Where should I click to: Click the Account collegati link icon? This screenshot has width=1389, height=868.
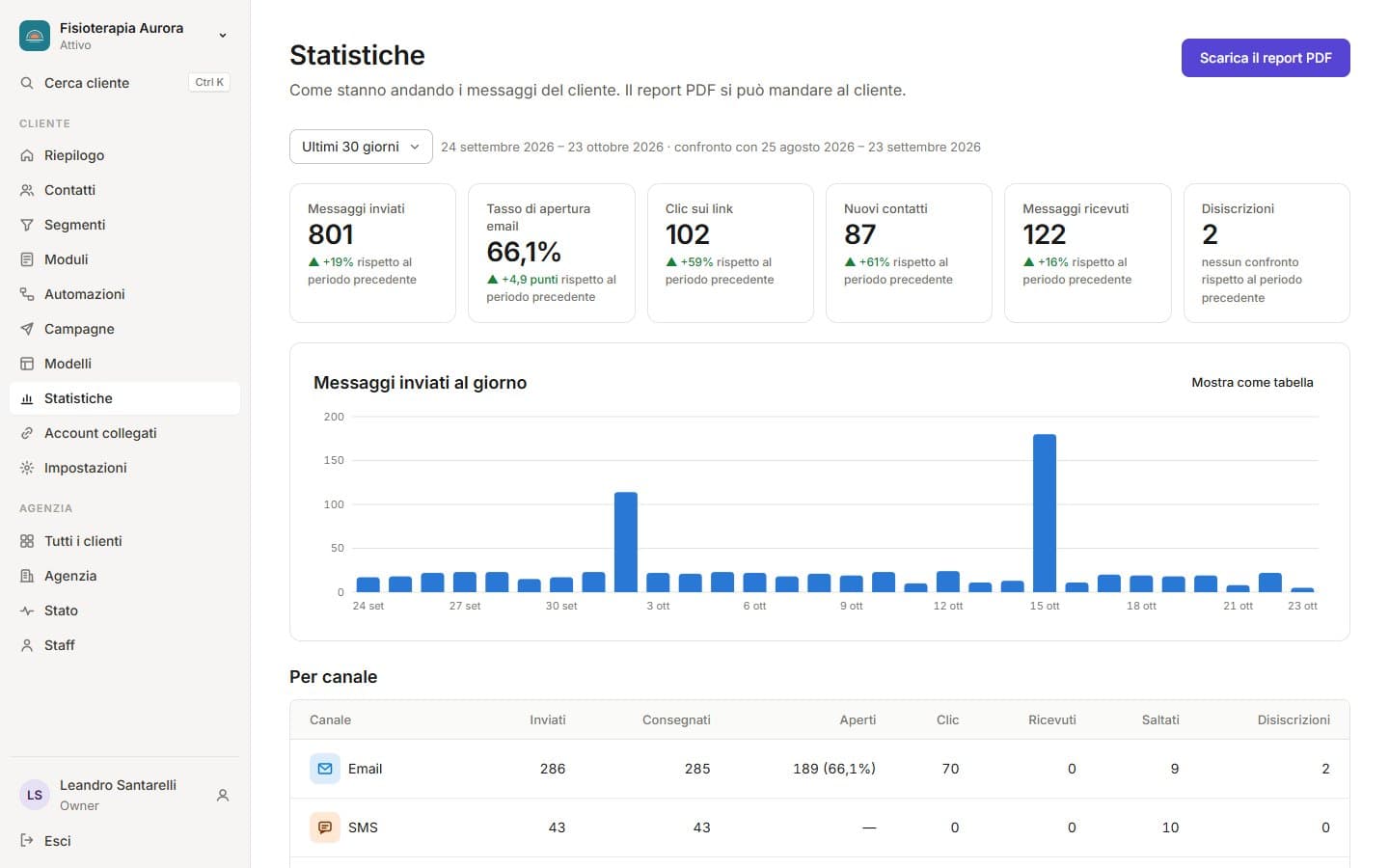point(27,433)
